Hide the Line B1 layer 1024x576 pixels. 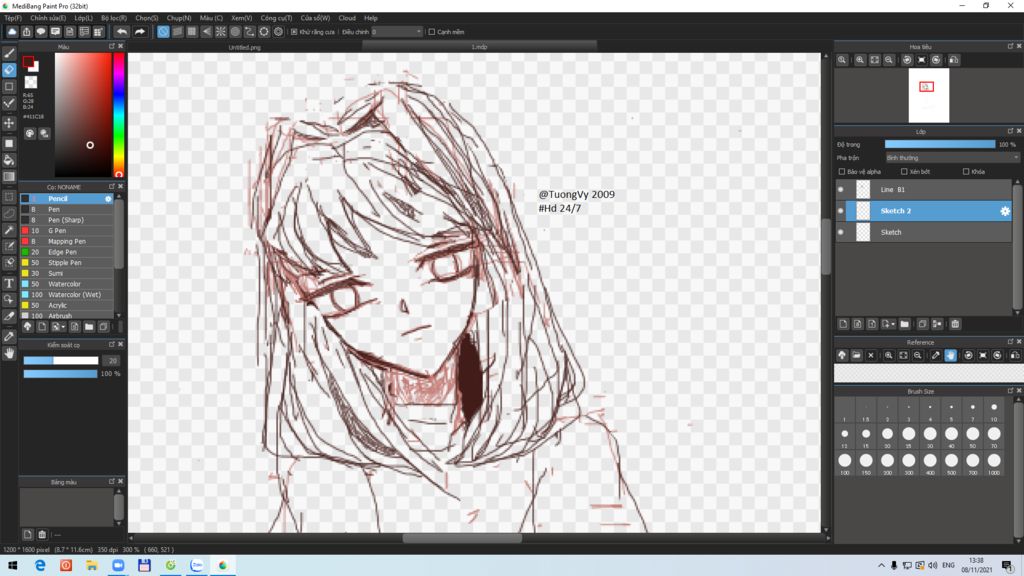pos(840,189)
